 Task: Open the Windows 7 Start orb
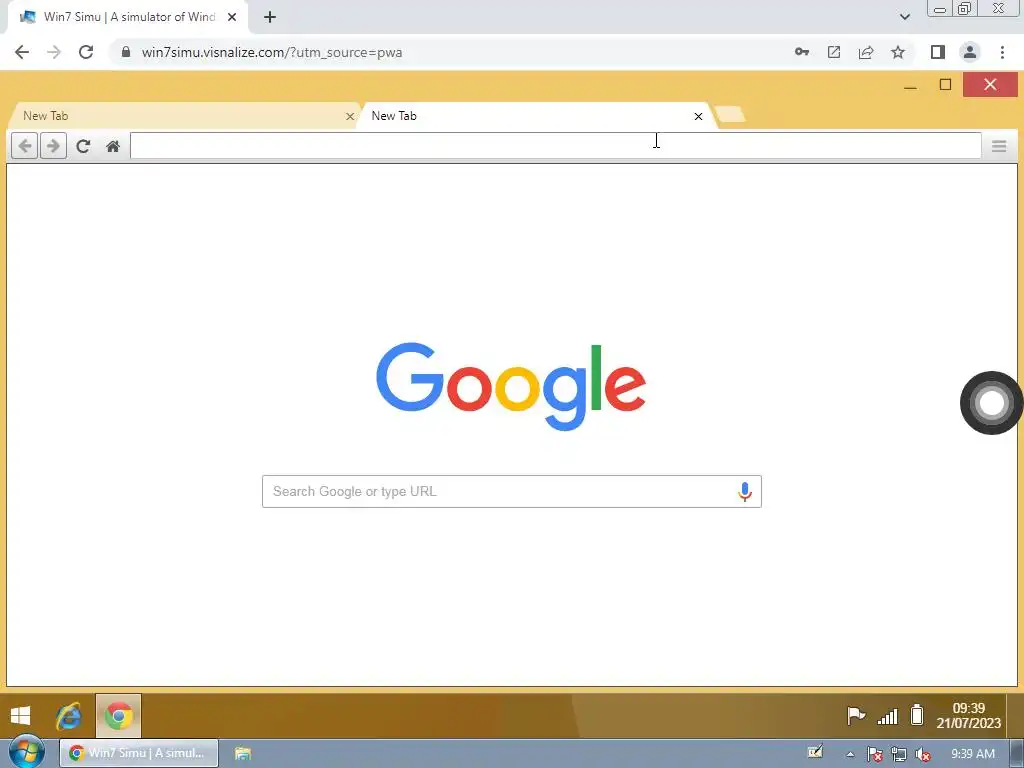(26, 752)
